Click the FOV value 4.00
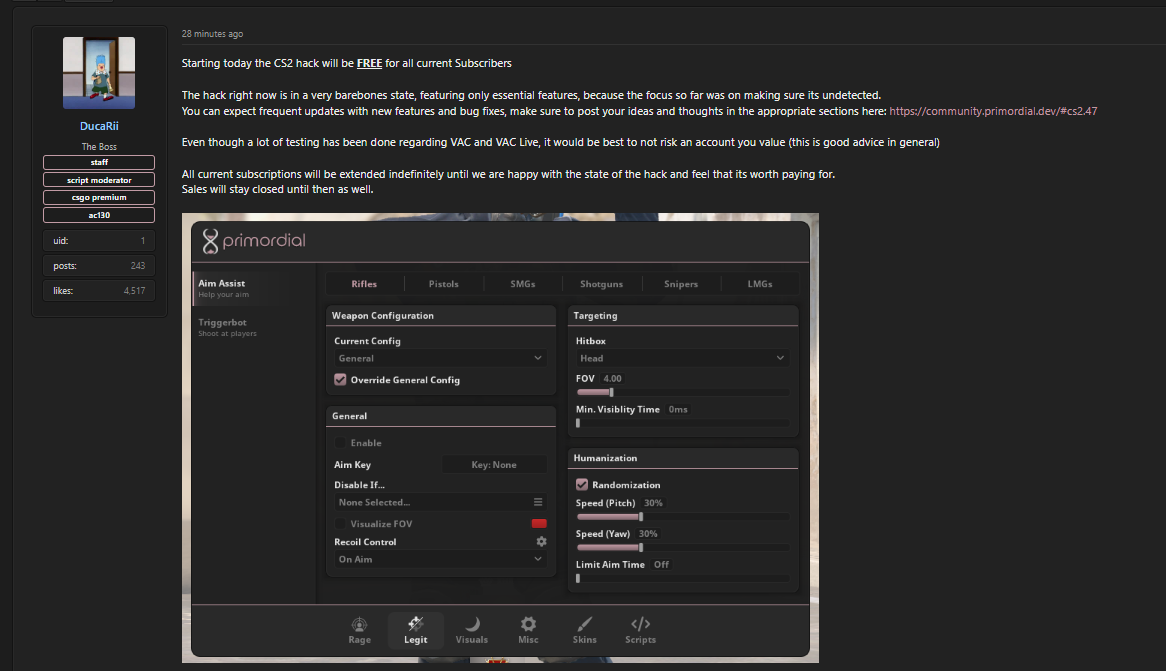Screen dimensions: 1166x671 point(612,379)
